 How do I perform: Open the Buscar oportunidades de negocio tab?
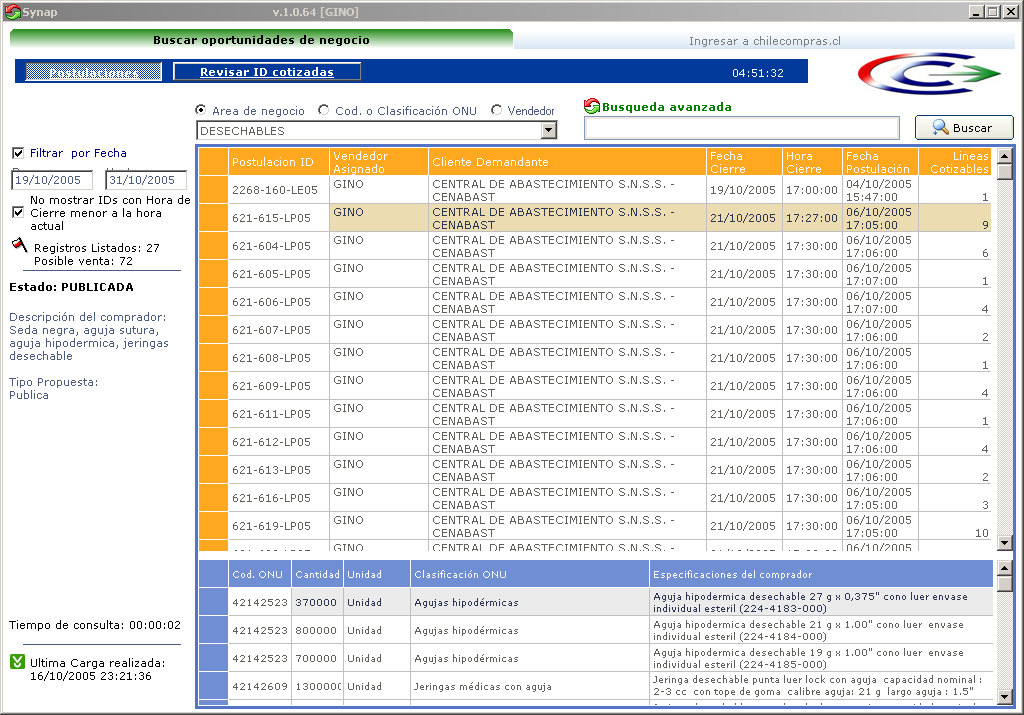click(x=261, y=39)
